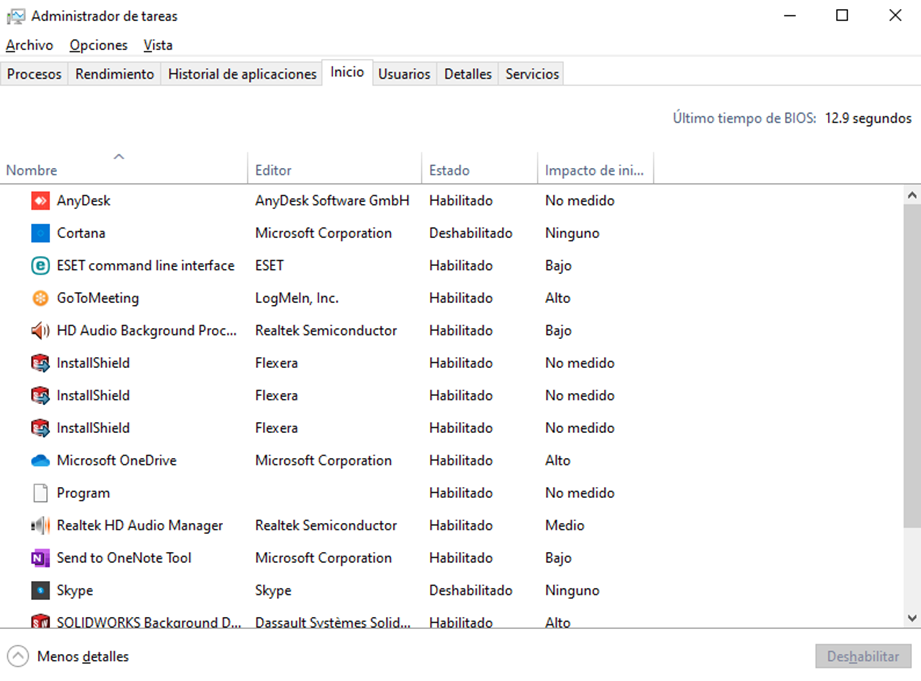
Task: Switch to the Servicios tab
Action: click(x=532, y=74)
